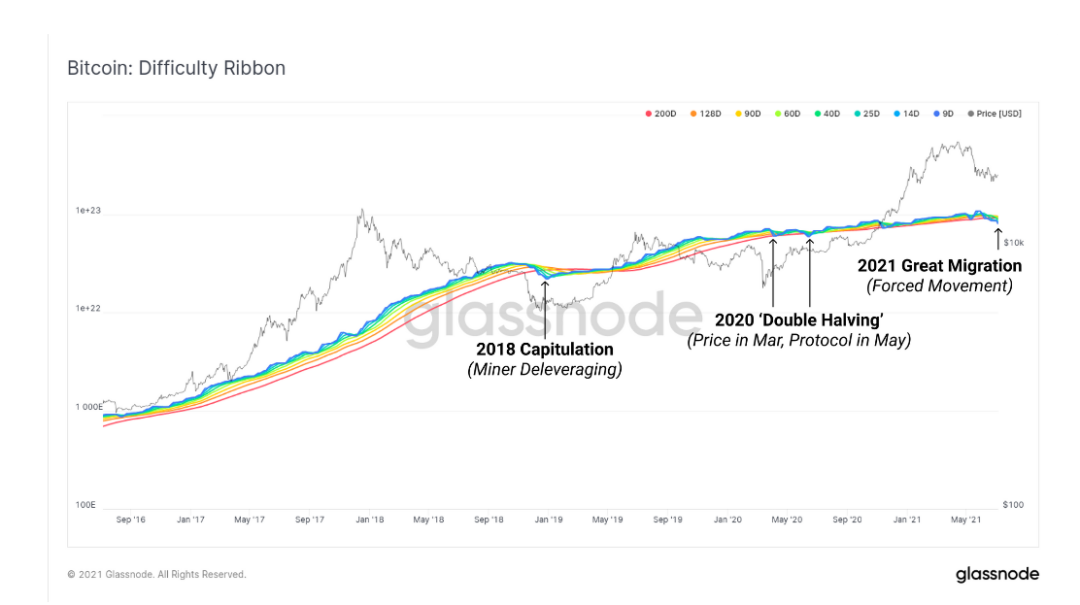Click the glassnode logo at bottom right
Viewport: 1080px width, 605px height.
pyautogui.click(x=997, y=574)
